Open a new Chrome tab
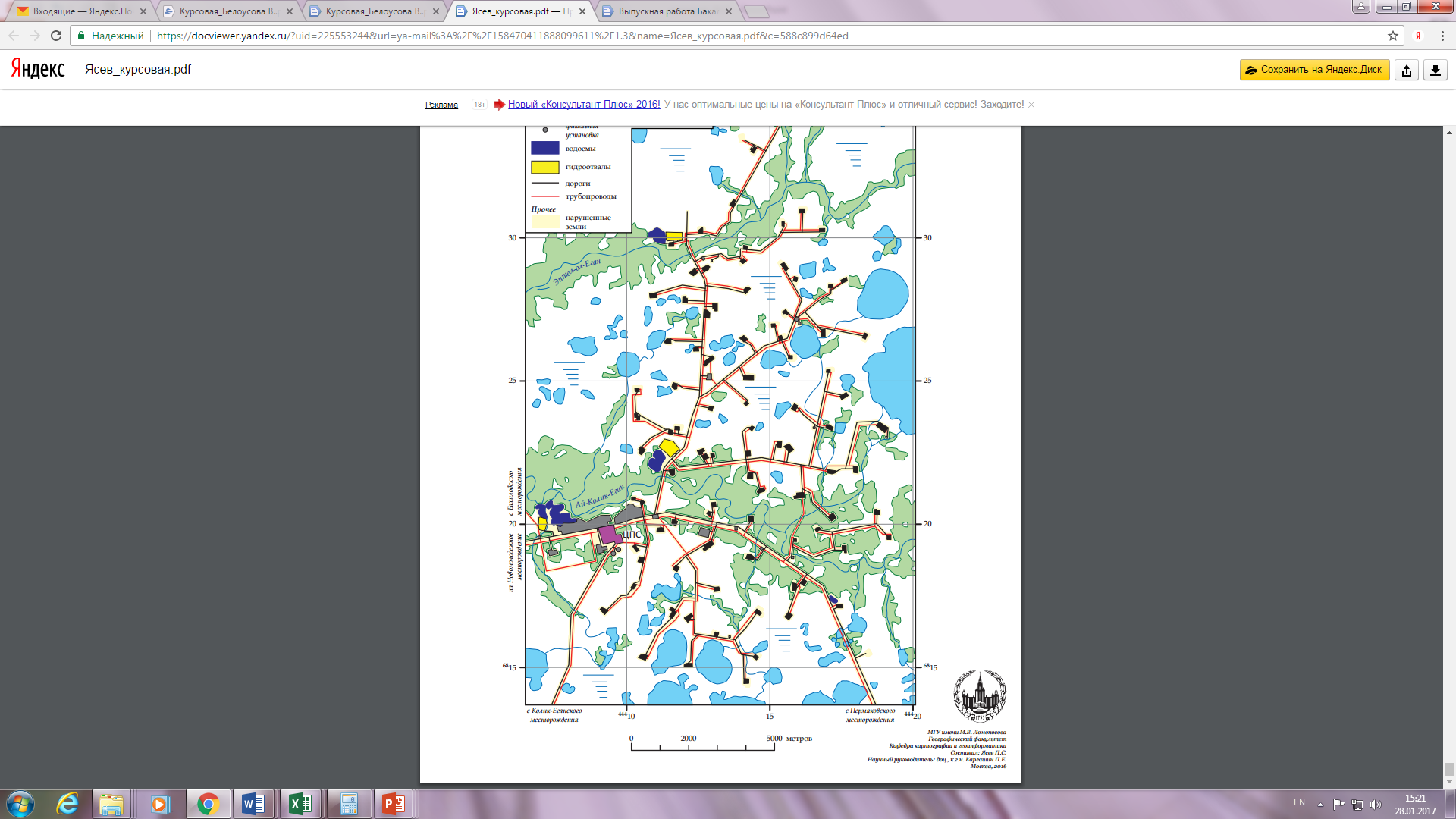 [x=757, y=11]
